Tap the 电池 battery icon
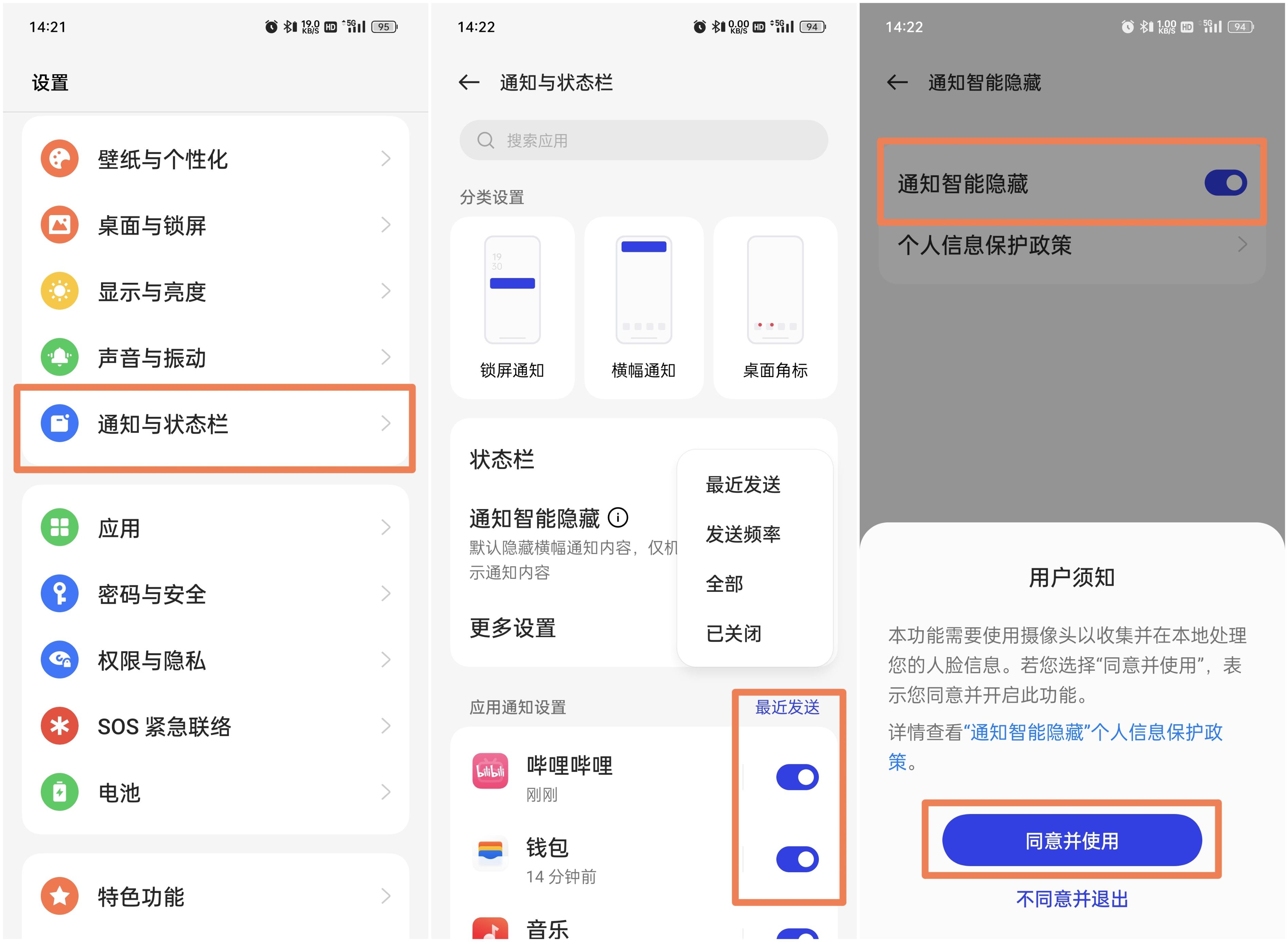Screen dimensions: 1288x942 tap(59, 792)
